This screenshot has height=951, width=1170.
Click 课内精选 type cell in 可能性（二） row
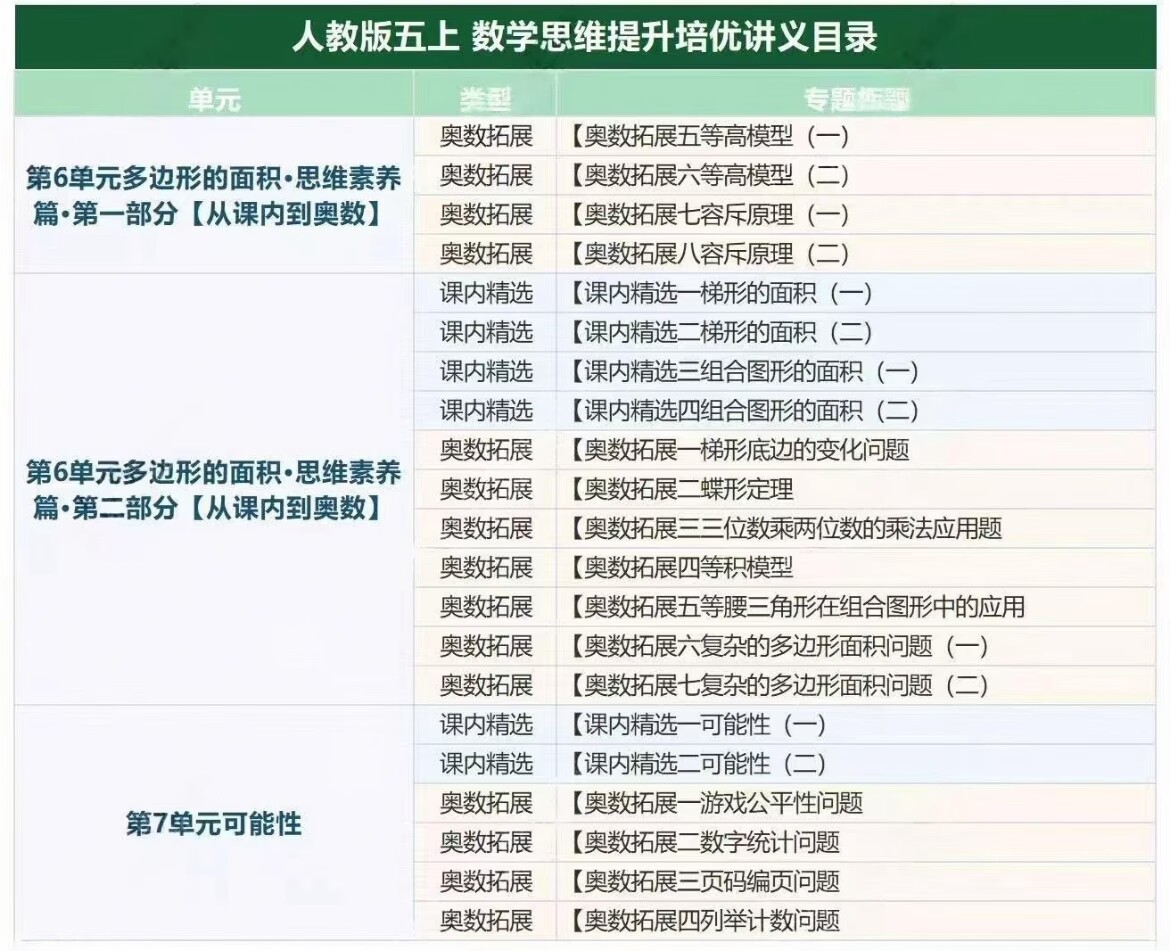[487, 764]
